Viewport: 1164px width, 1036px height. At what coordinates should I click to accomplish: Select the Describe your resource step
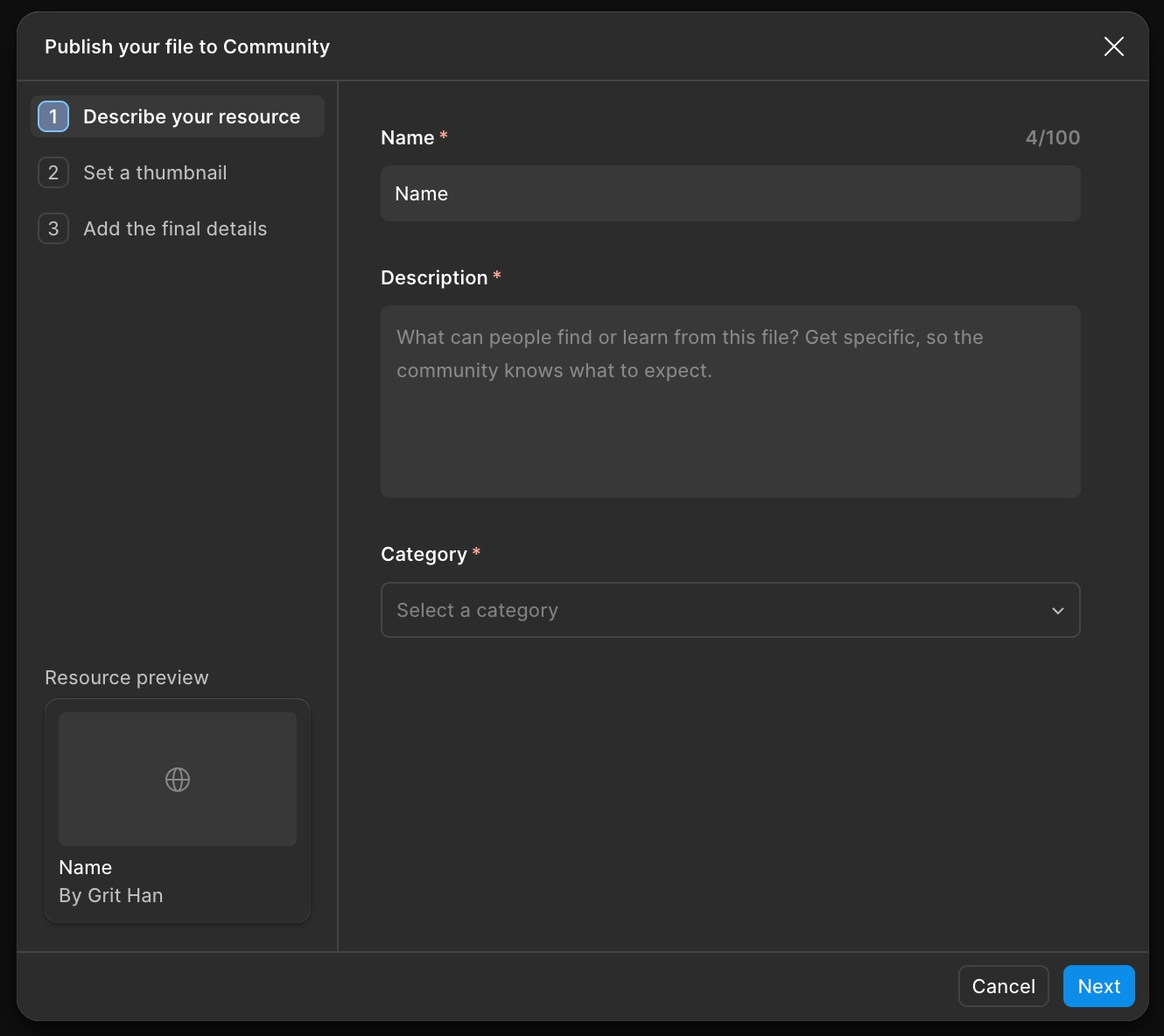191,116
